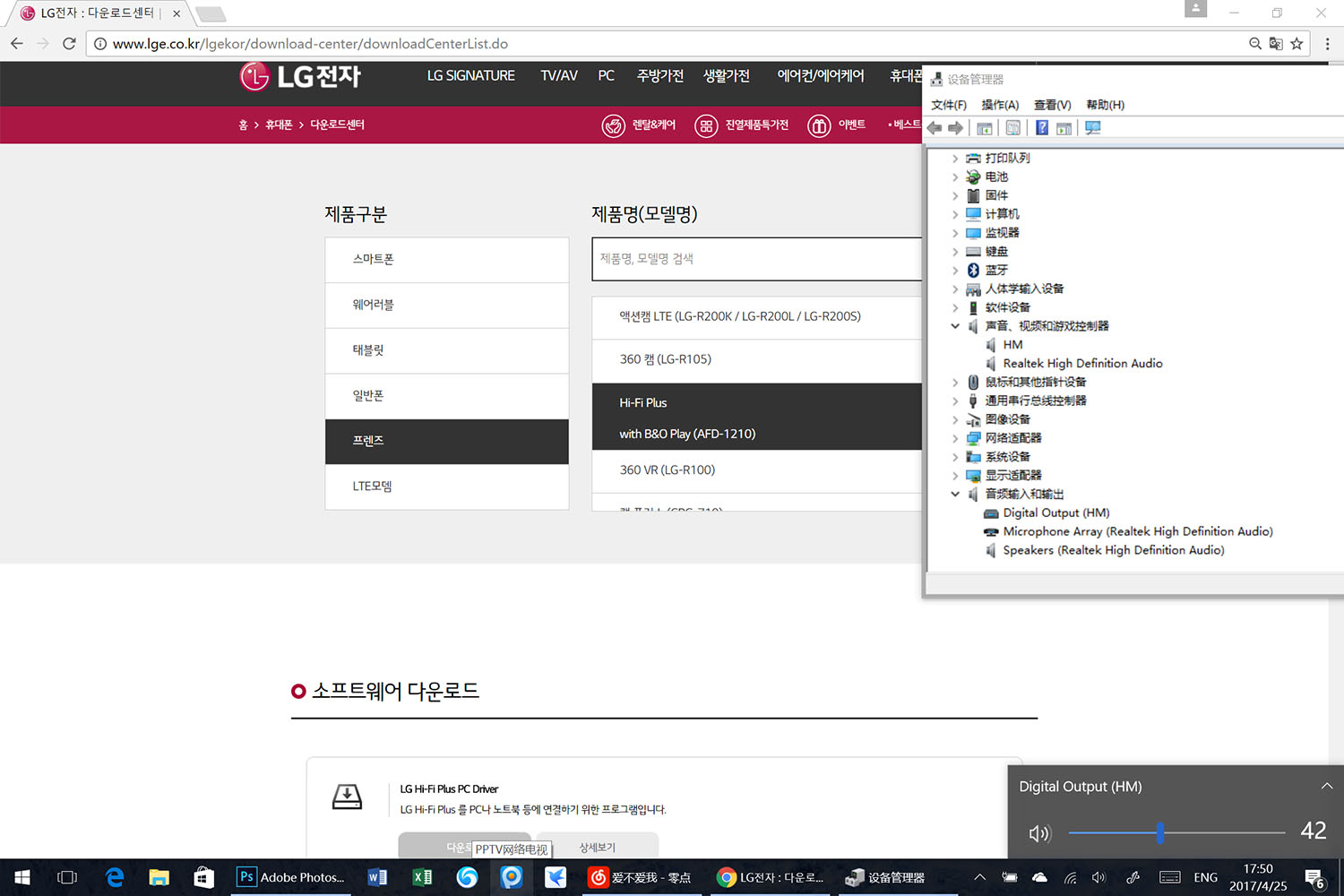This screenshot has width=1344, height=896.
Task: Open the Windows Start menu
Action: [x=22, y=877]
